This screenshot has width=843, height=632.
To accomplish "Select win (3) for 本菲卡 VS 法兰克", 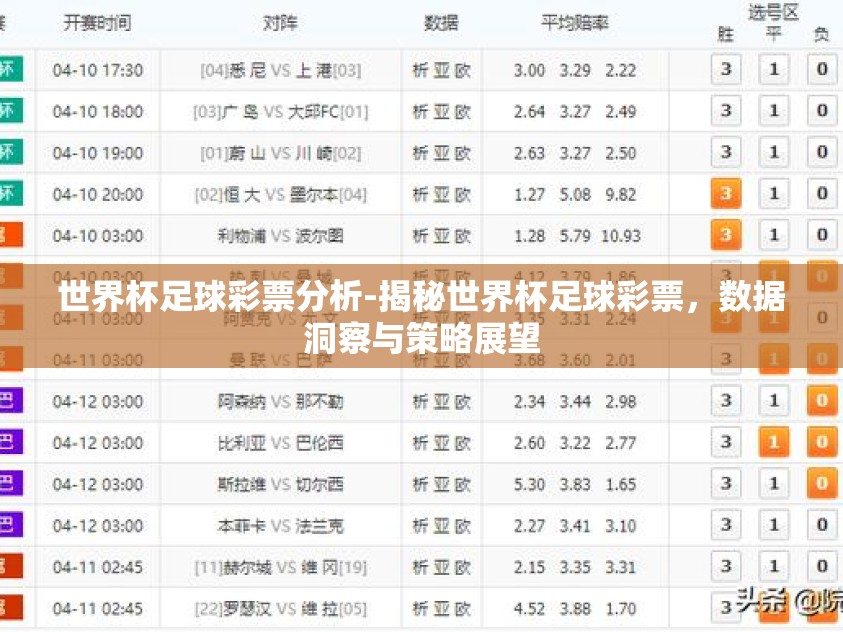I will point(726,525).
